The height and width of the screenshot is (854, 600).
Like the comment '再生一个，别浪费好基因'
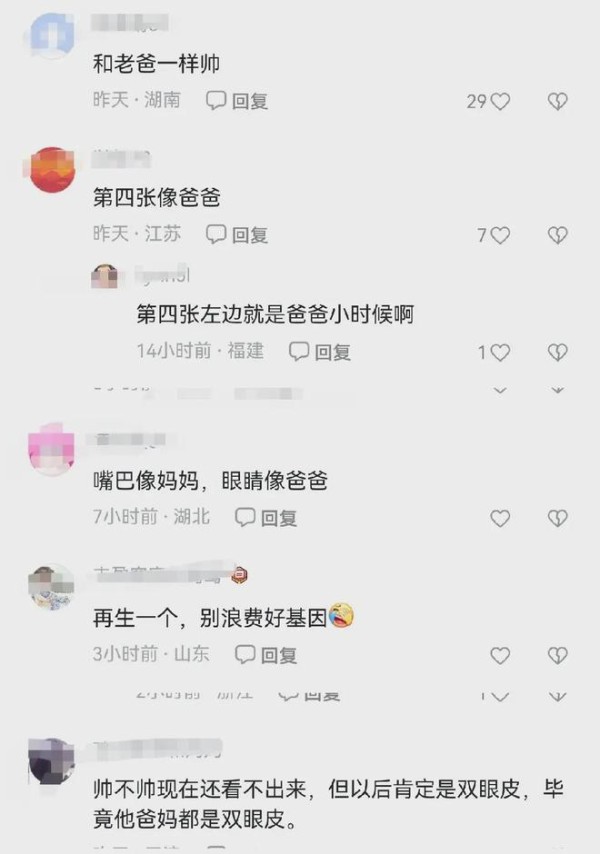(500, 655)
